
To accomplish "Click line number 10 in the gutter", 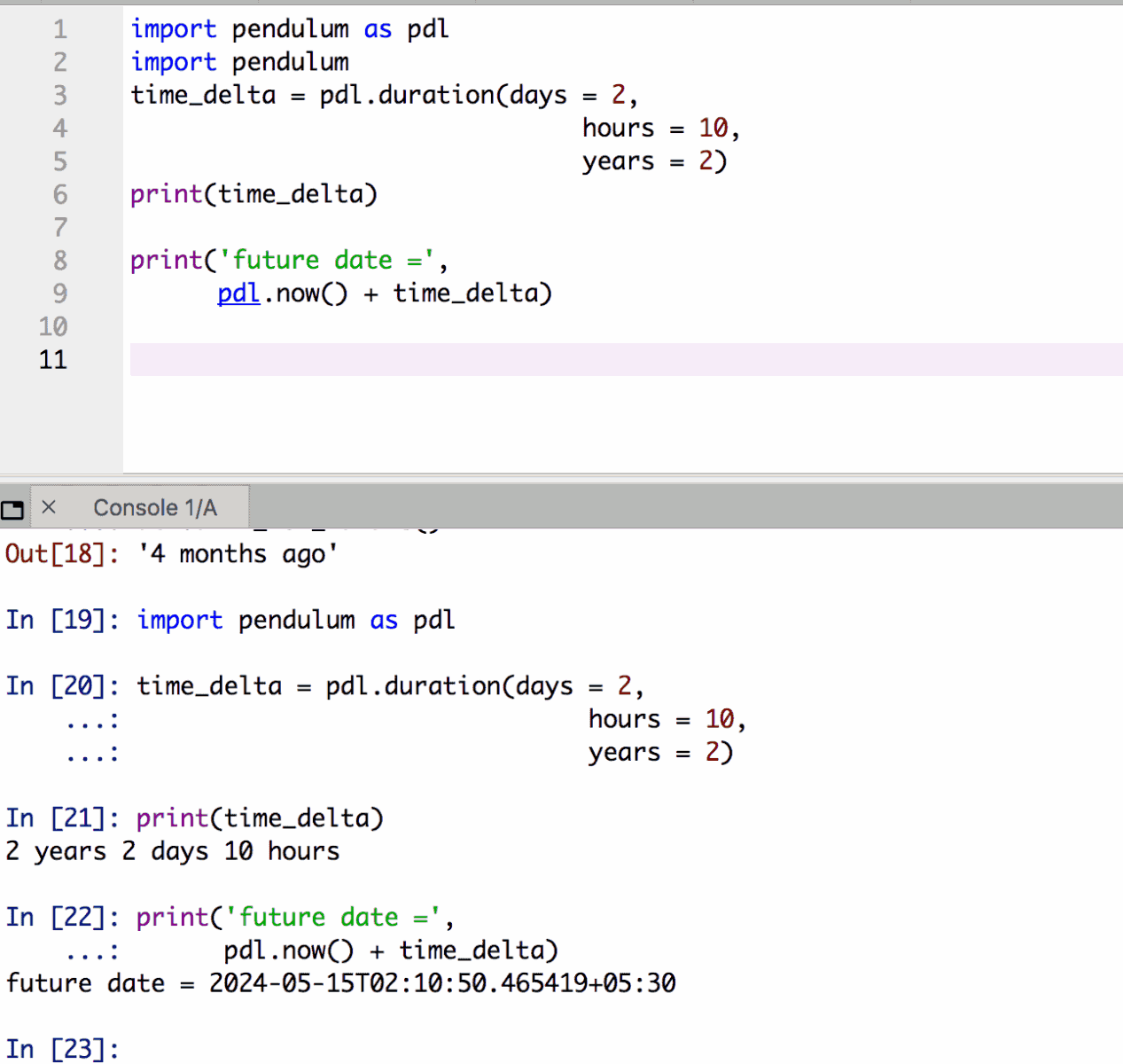I will pyautogui.click(x=53, y=327).
